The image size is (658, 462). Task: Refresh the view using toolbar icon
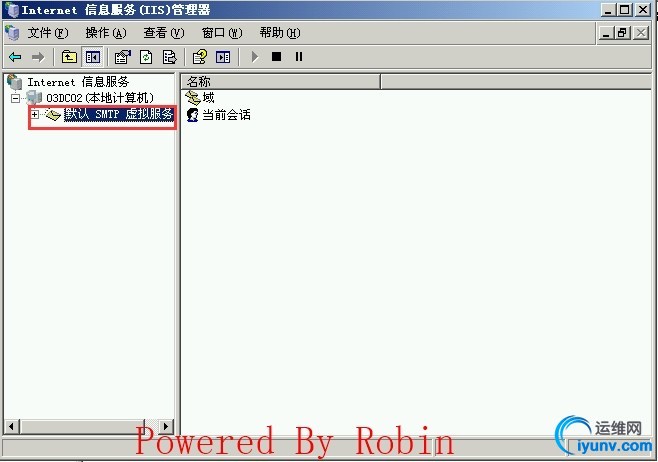pyautogui.click(x=146, y=57)
